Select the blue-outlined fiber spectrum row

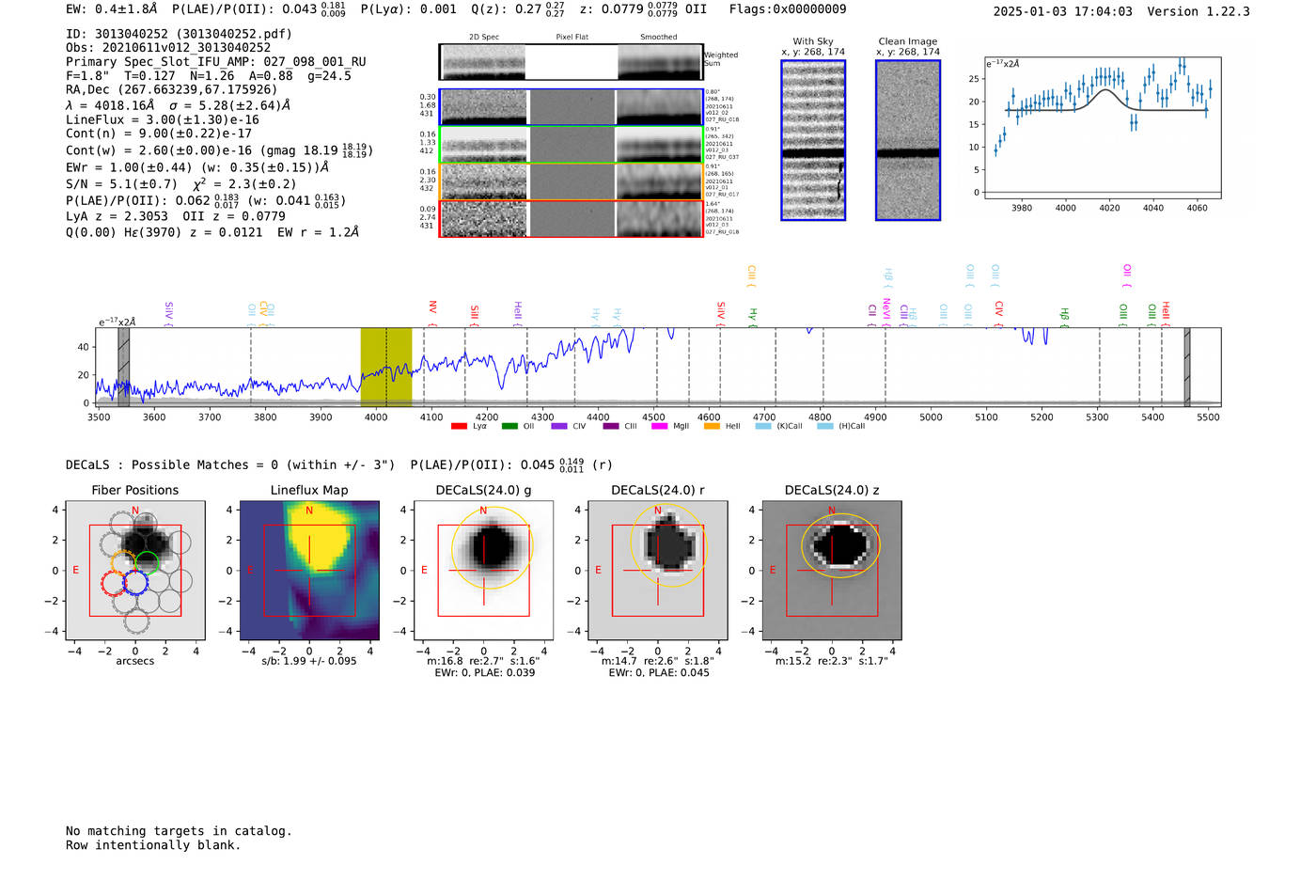click(571, 107)
